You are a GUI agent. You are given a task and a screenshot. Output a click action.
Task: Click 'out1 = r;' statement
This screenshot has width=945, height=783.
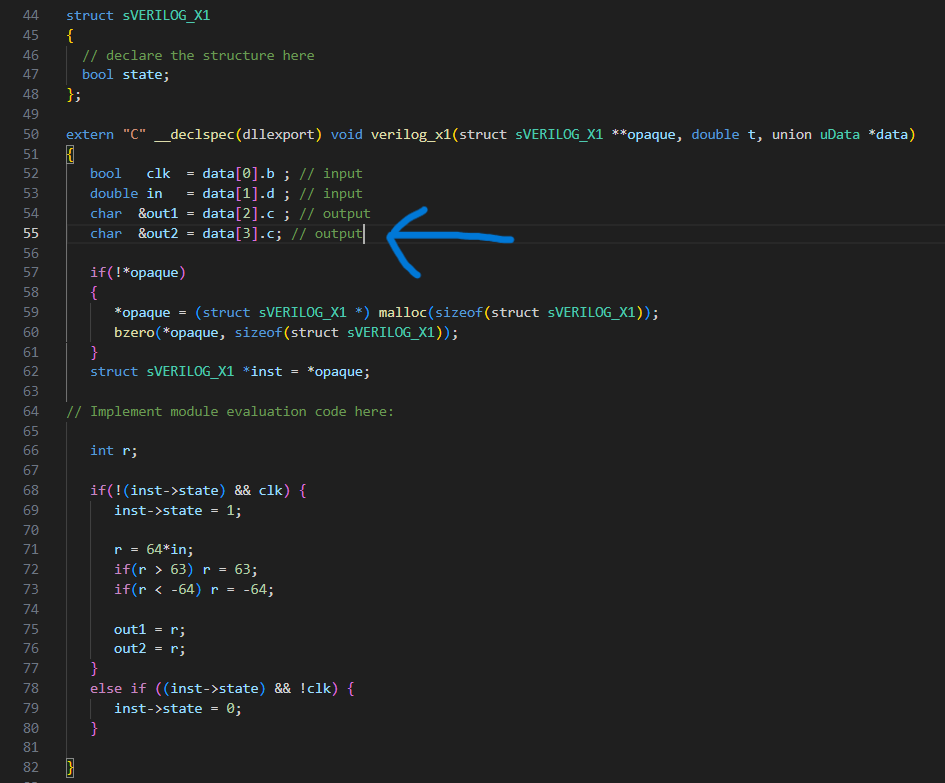(149, 629)
